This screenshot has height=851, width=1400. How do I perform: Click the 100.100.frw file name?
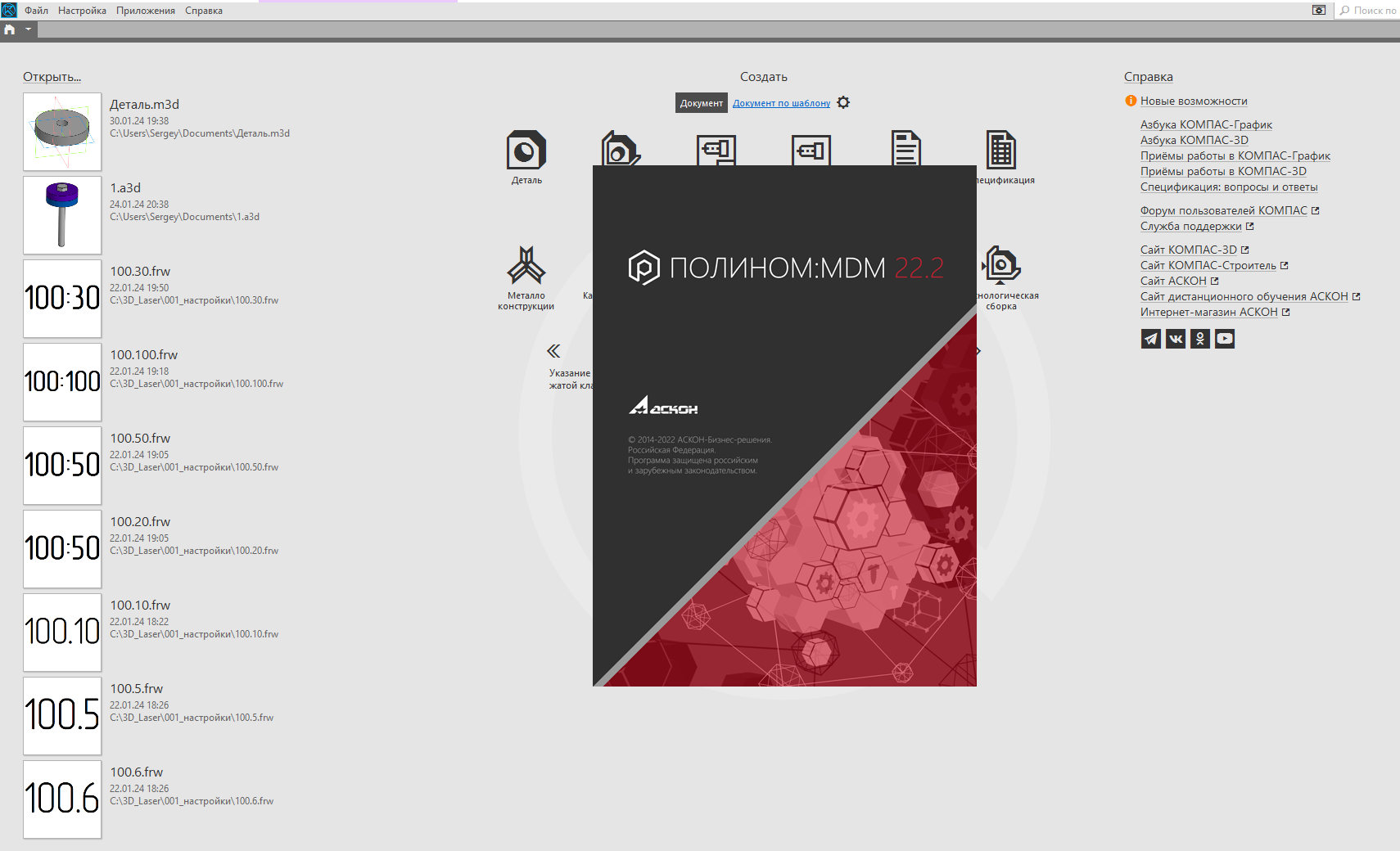[x=144, y=355]
